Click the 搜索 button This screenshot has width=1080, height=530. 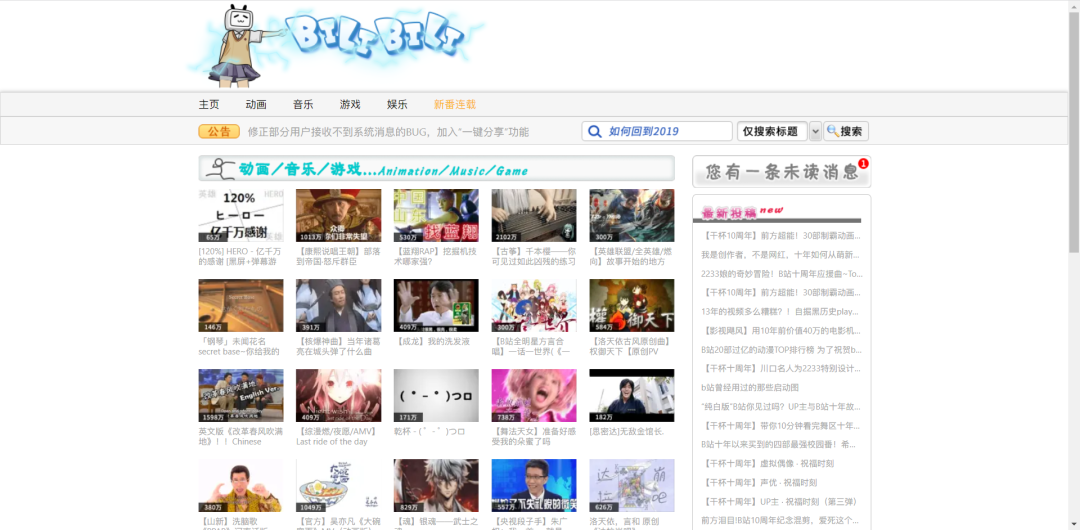point(846,132)
